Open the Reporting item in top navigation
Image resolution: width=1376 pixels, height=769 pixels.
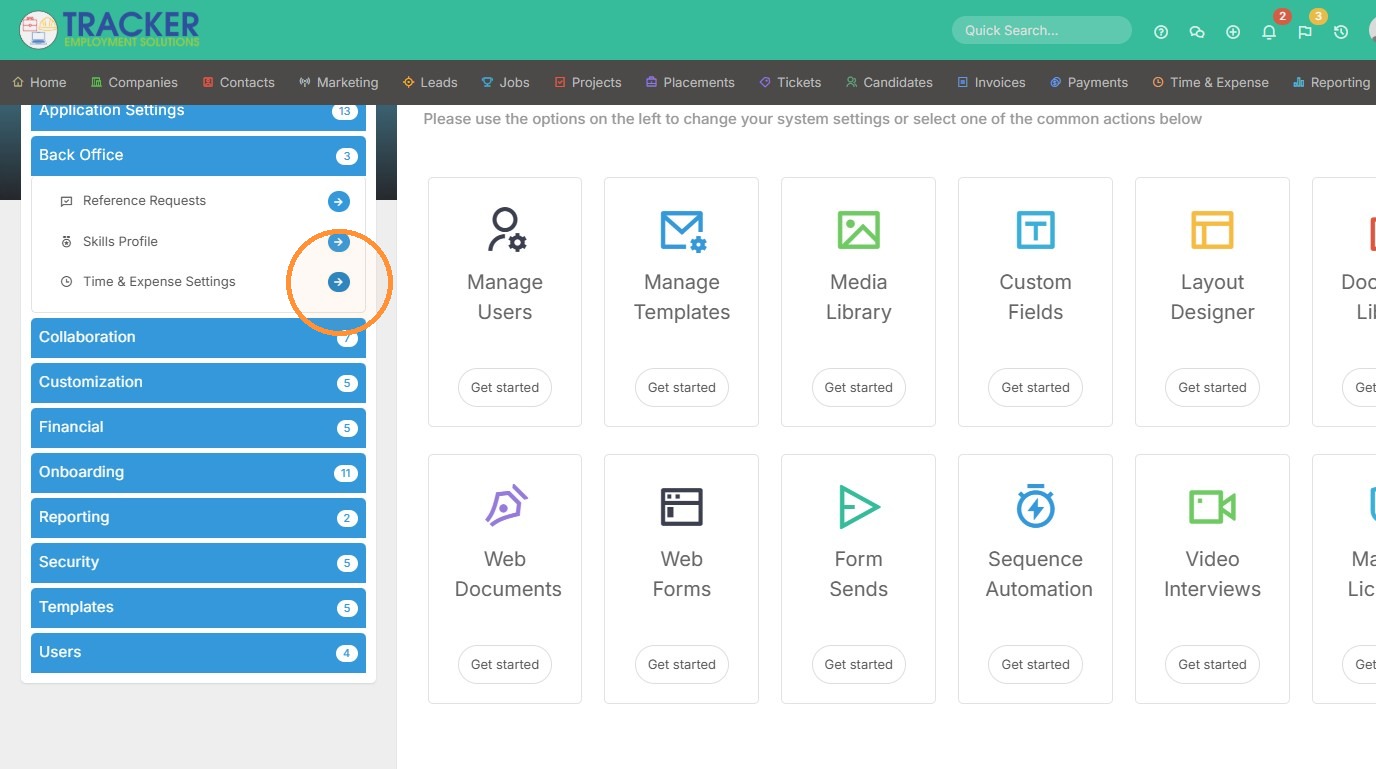tap(1331, 82)
